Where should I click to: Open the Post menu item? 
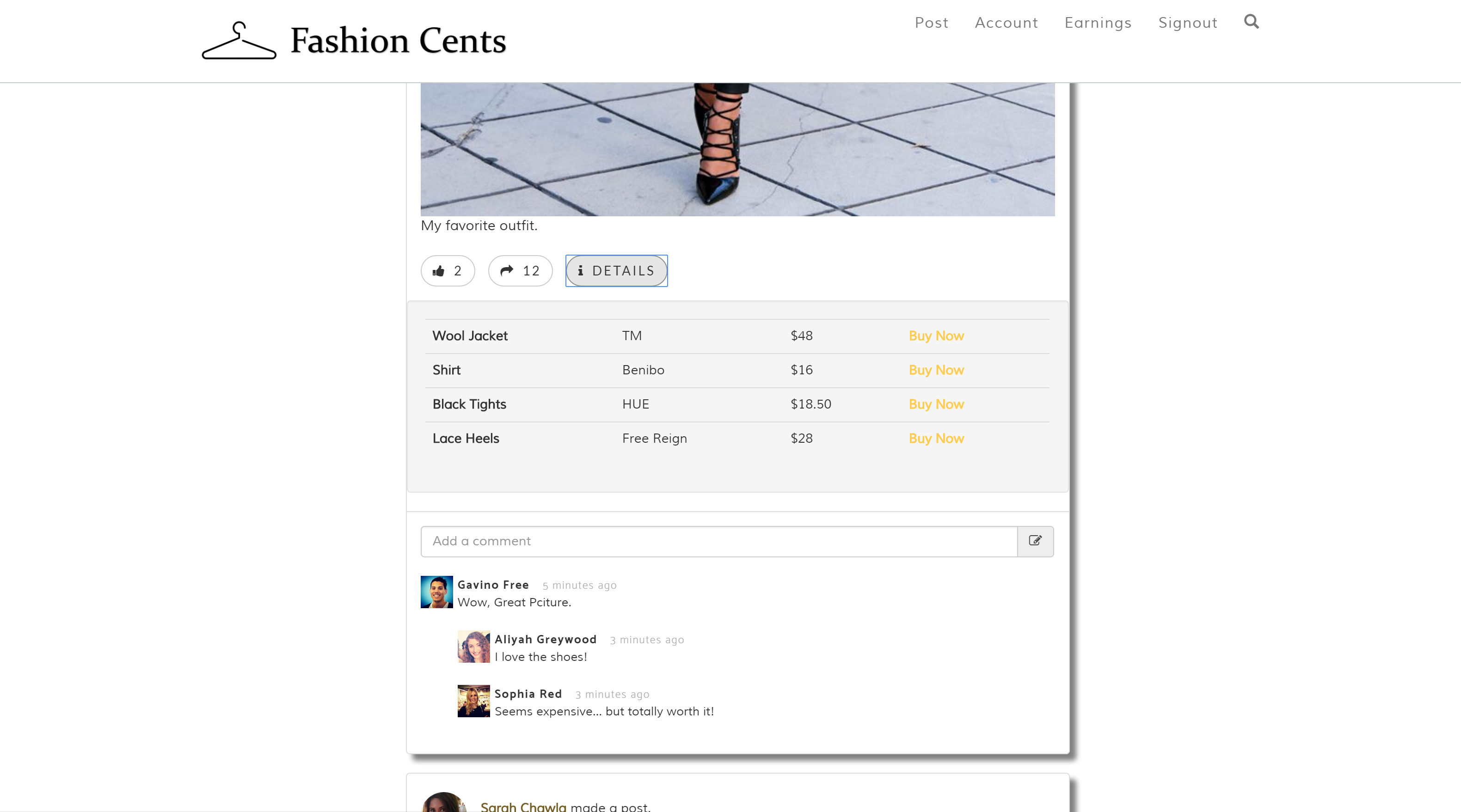931,23
